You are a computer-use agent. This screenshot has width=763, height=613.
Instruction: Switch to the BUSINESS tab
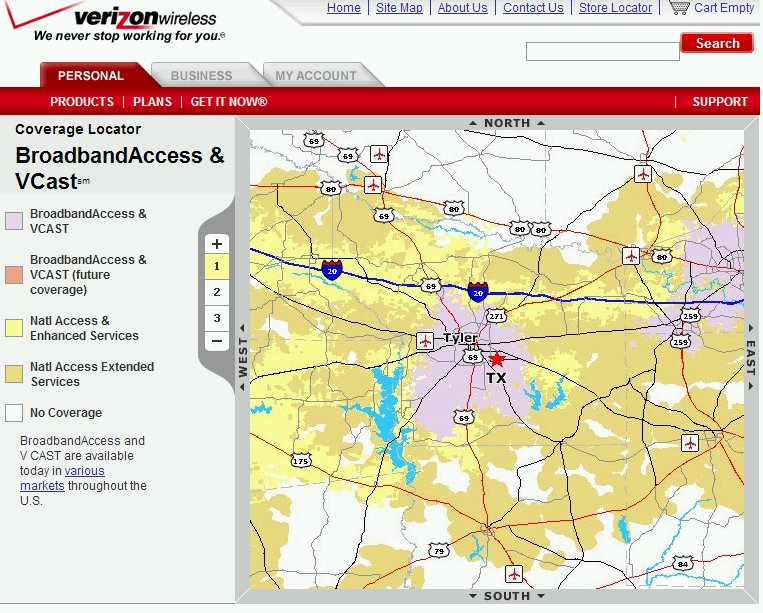tap(201, 75)
